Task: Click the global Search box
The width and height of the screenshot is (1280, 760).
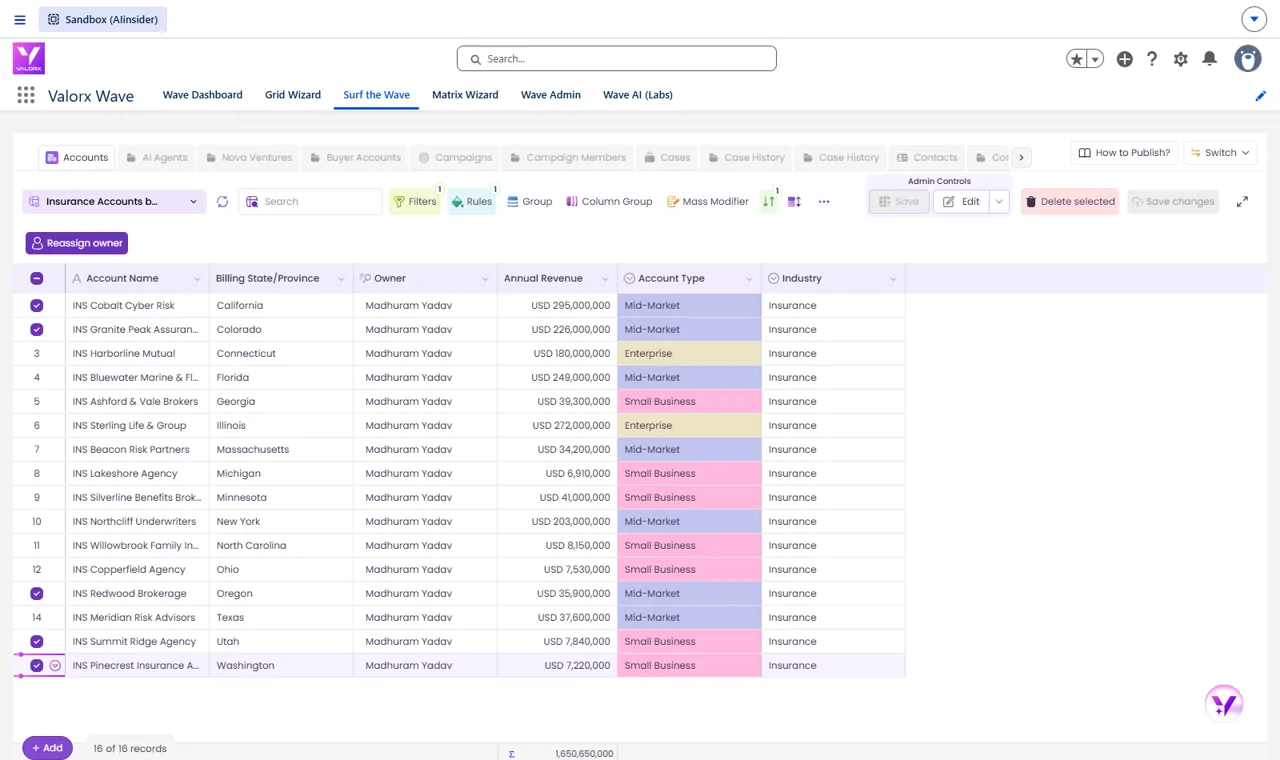Action: [x=617, y=59]
